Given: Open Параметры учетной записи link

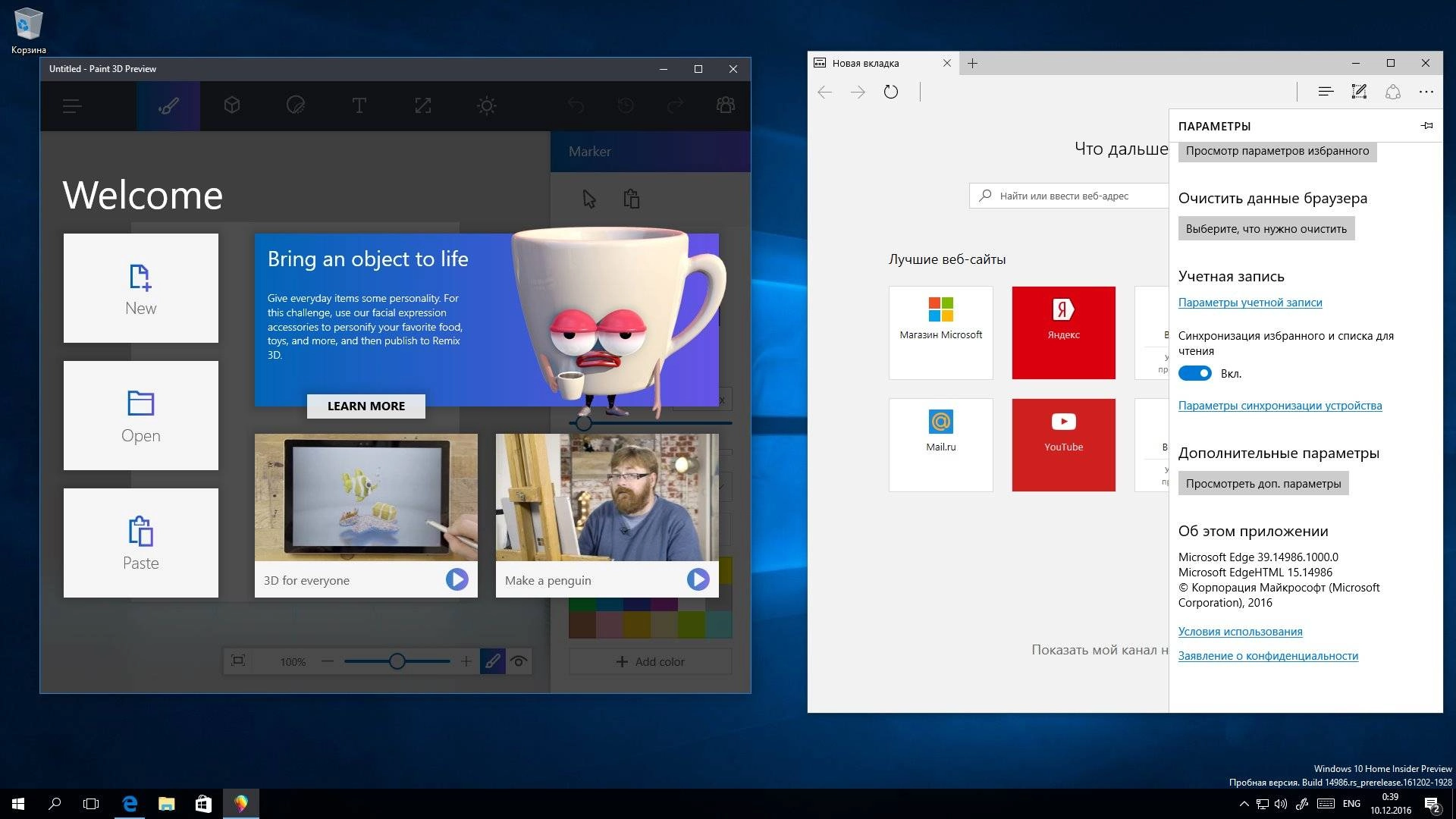Looking at the screenshot, I should (1250, 303).
